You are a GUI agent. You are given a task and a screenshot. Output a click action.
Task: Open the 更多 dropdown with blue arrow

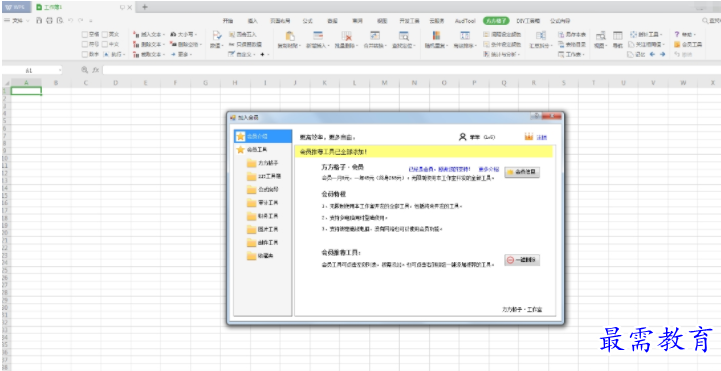click(181, 54)
